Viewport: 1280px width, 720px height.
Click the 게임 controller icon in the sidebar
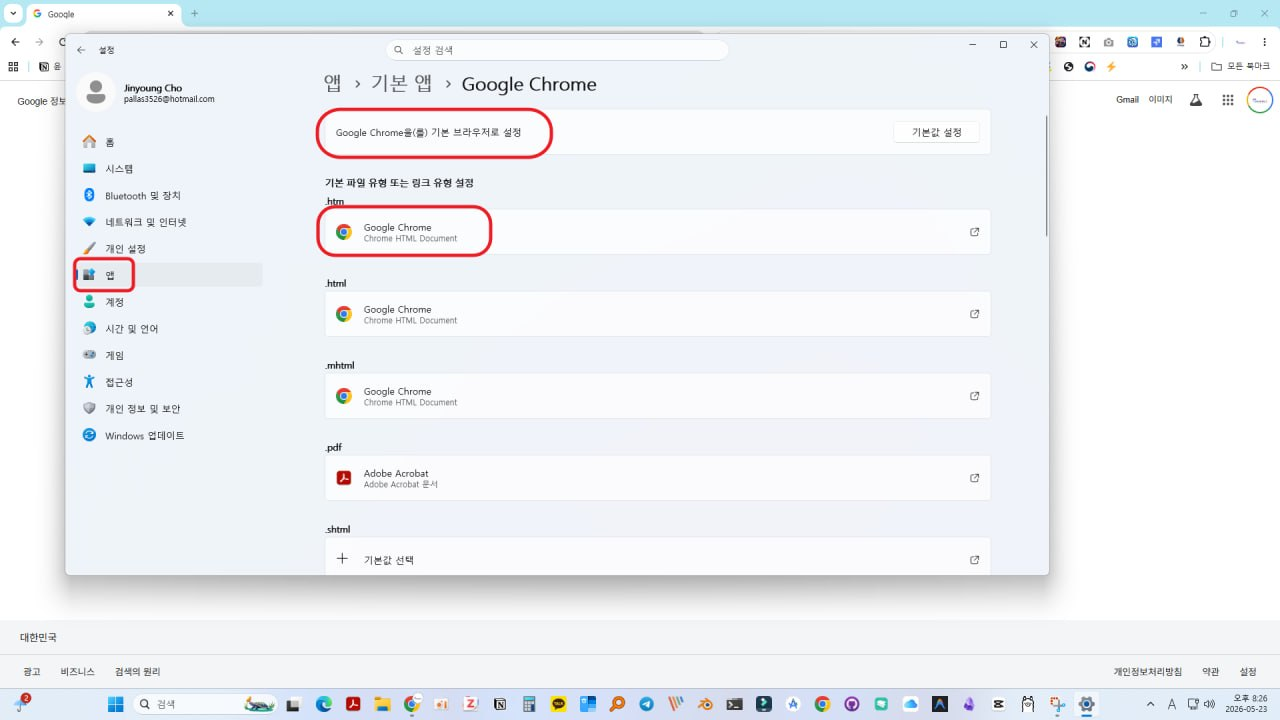[x=89, y=355]
